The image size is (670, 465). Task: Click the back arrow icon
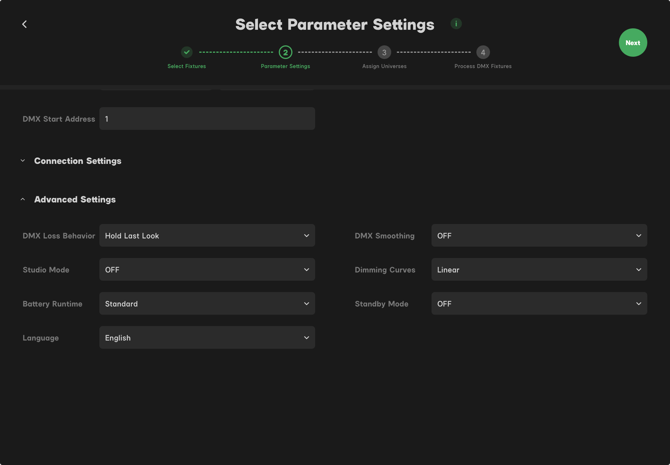pyautogui.click(x=25, y=24)
